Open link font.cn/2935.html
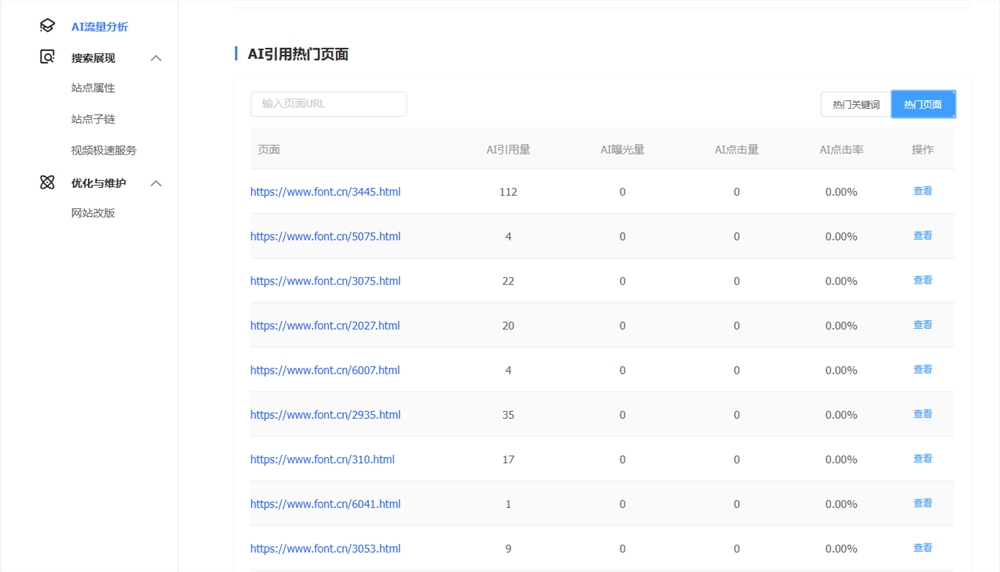This screenshot has width=1000, height=572. click(325, 415)
